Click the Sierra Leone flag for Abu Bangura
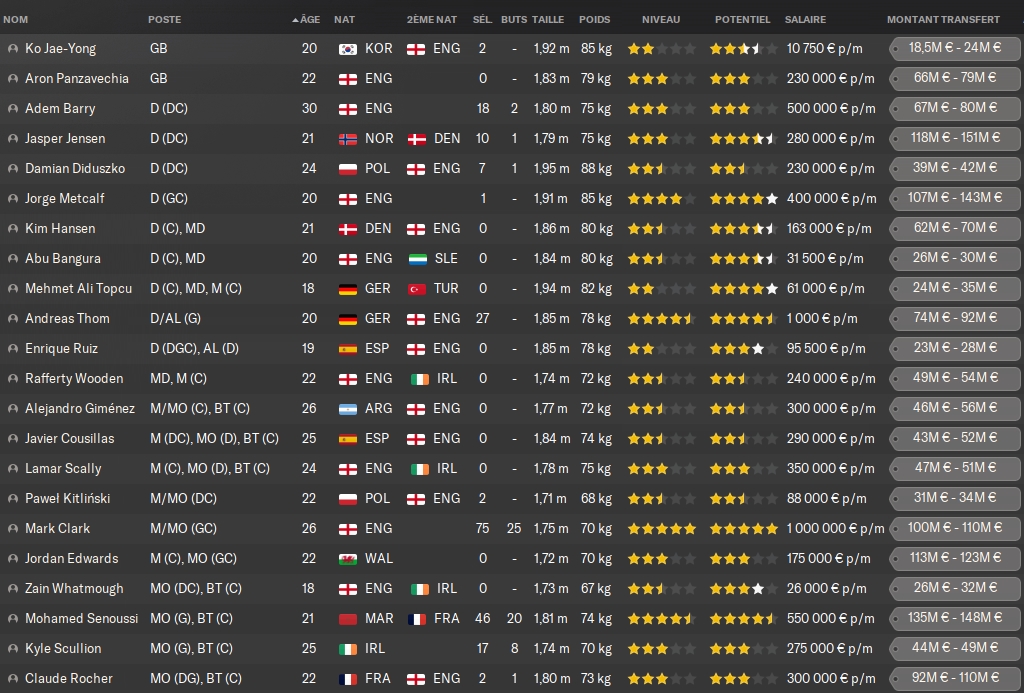Viewport: 1024px width, 693px height. (417, 259)
